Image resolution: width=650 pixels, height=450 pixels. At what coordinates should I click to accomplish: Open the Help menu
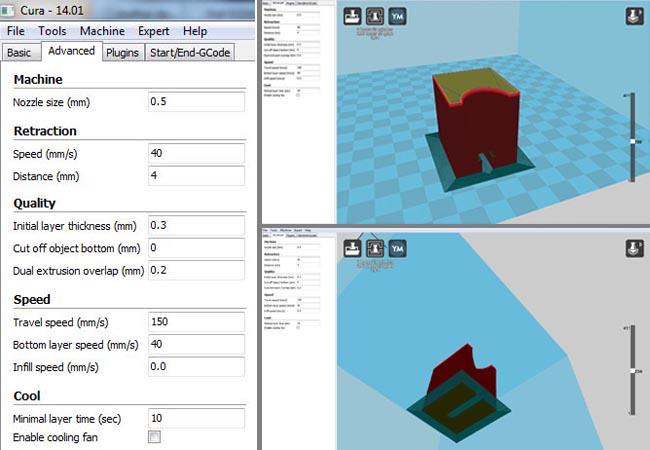pyautogui.click(x=195, y=31)
